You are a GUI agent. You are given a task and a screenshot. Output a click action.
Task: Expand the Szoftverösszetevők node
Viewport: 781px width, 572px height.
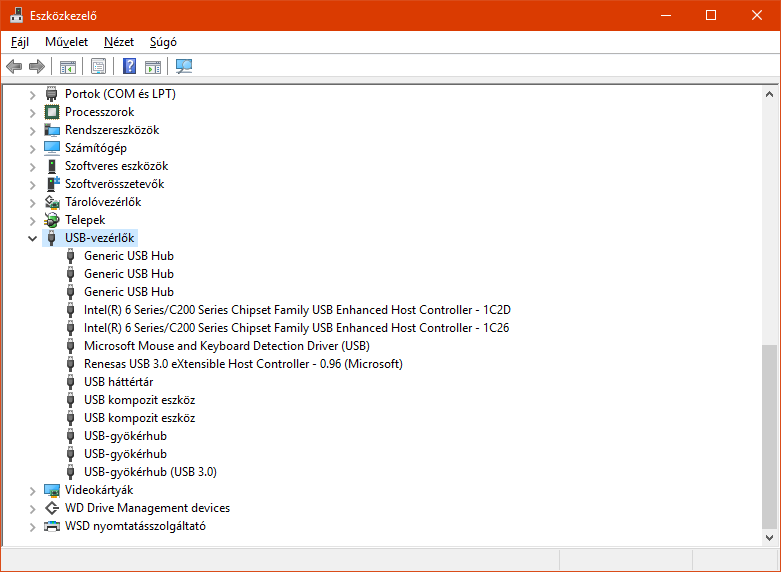32,184
